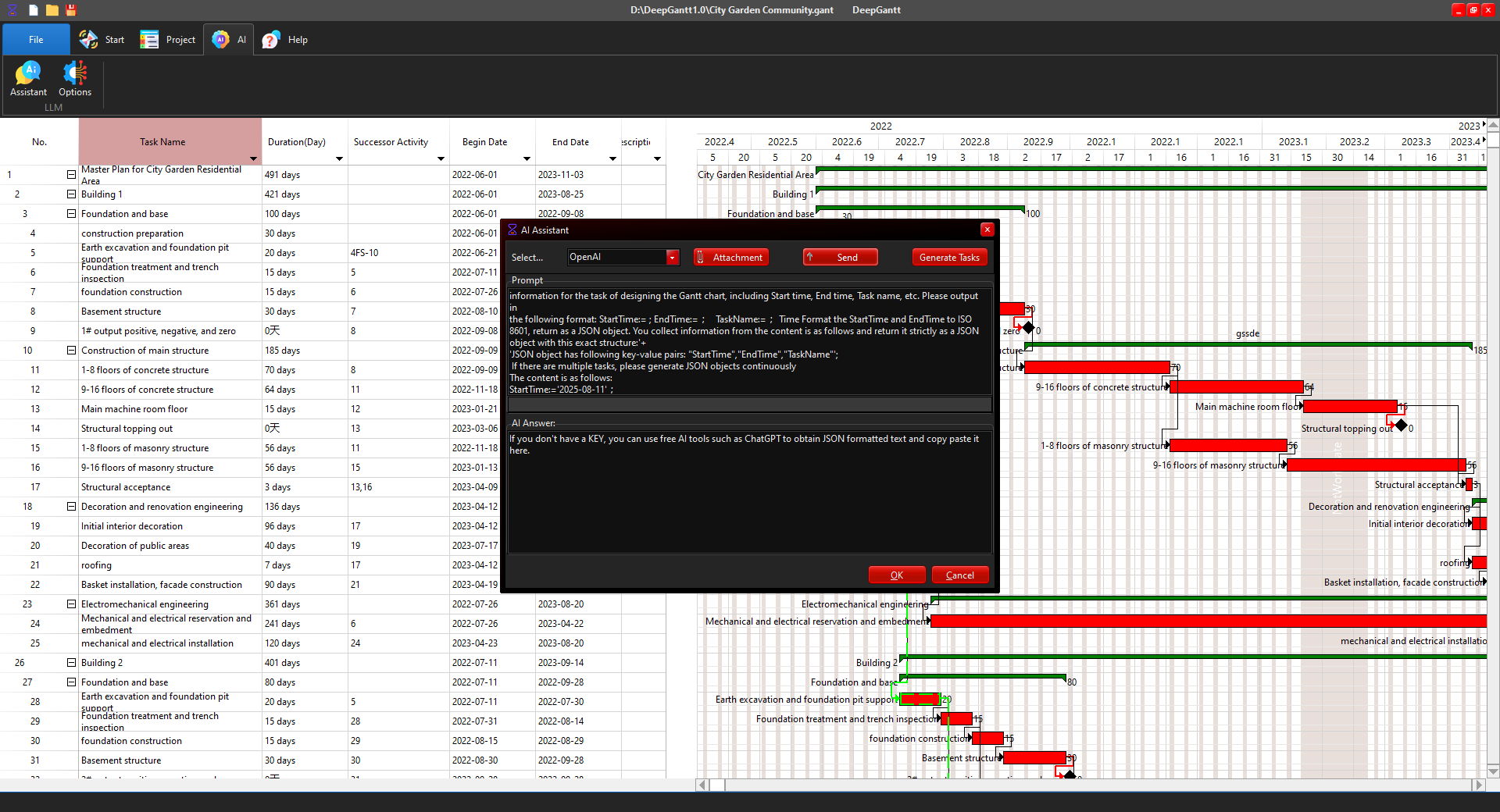Open the AI Assistant ribbon tool
1500x812 pixels.
29,80
